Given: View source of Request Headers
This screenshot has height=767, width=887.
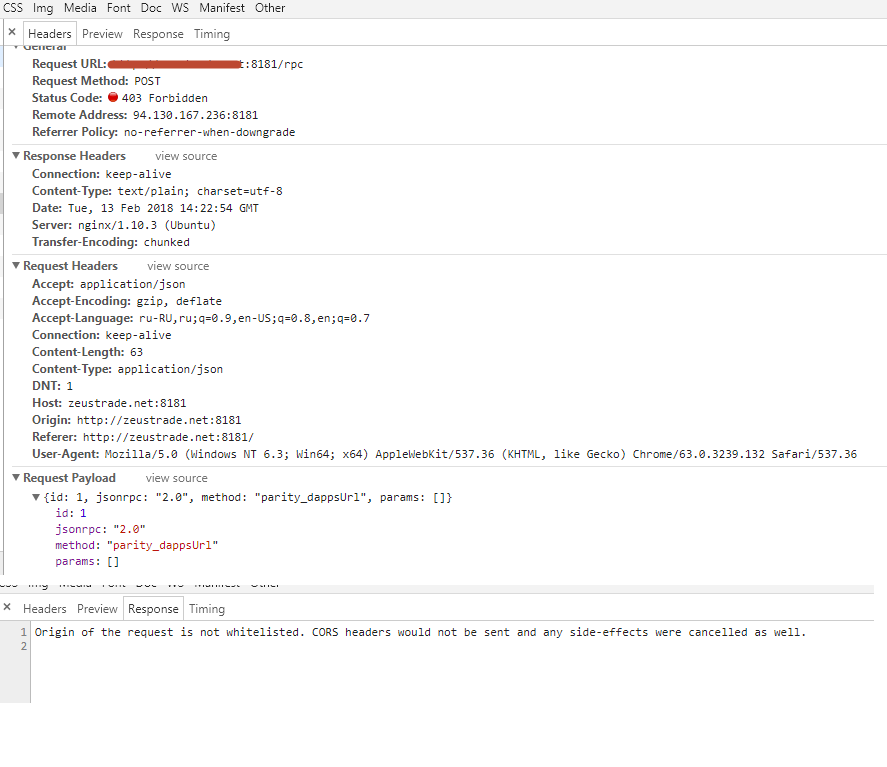Looking at the screenshot, I should pos(178,266).
